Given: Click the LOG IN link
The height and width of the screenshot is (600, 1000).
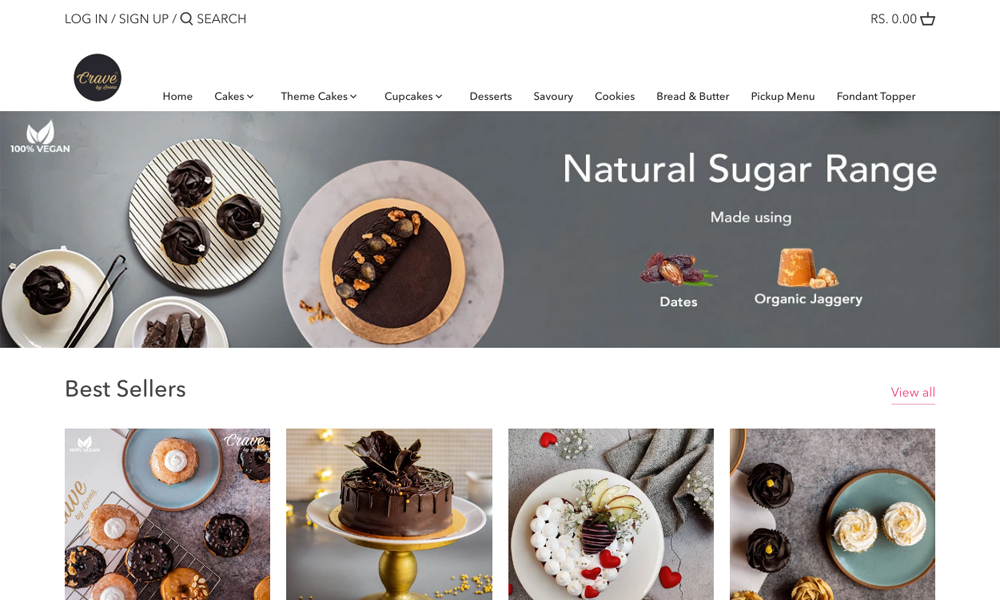Looking at the screenshot, I should point(86,19).
